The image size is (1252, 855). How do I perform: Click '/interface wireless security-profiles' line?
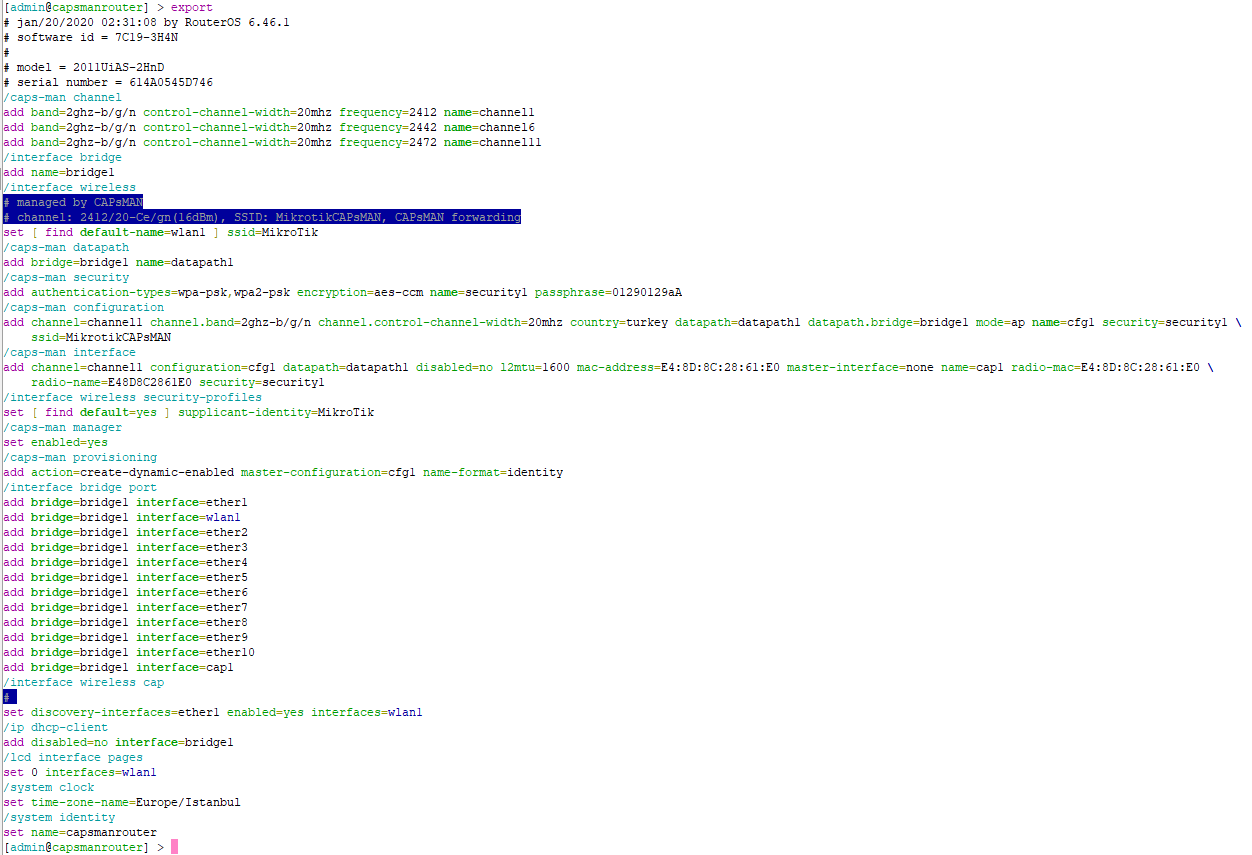133,397
